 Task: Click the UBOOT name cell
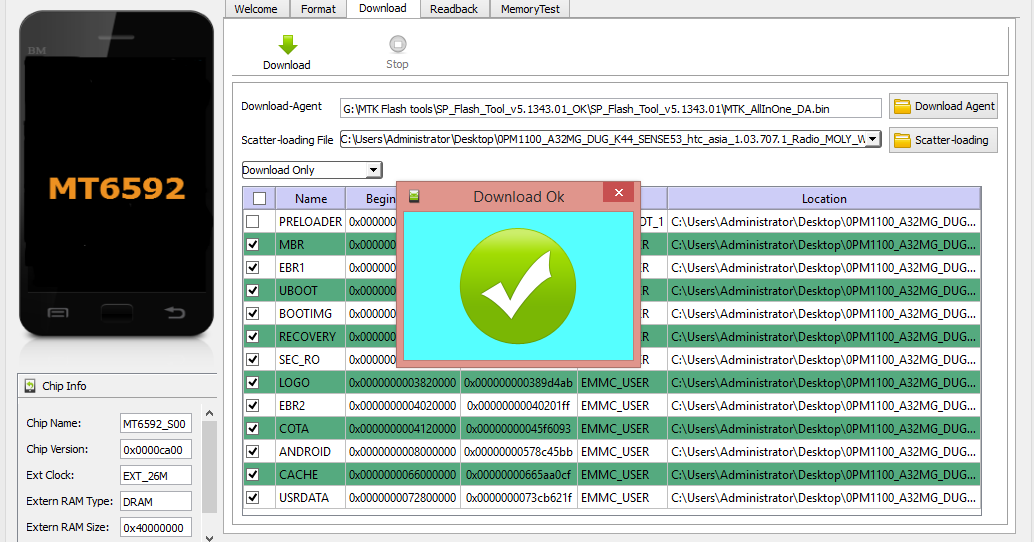311,290
